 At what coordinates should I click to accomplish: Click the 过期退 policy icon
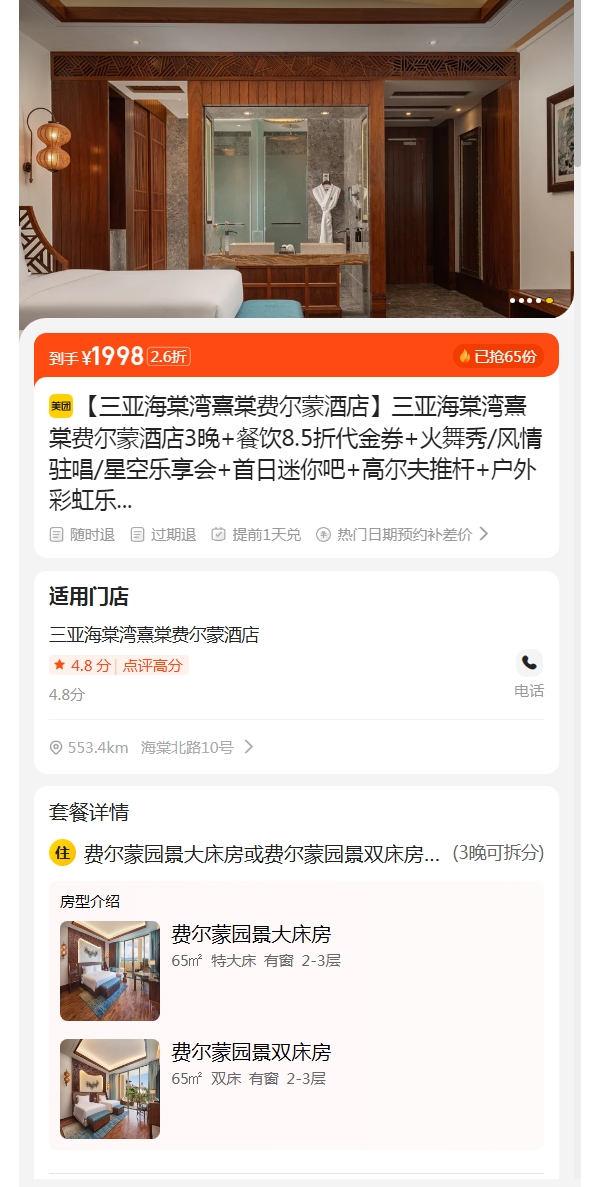pos(137,534)
